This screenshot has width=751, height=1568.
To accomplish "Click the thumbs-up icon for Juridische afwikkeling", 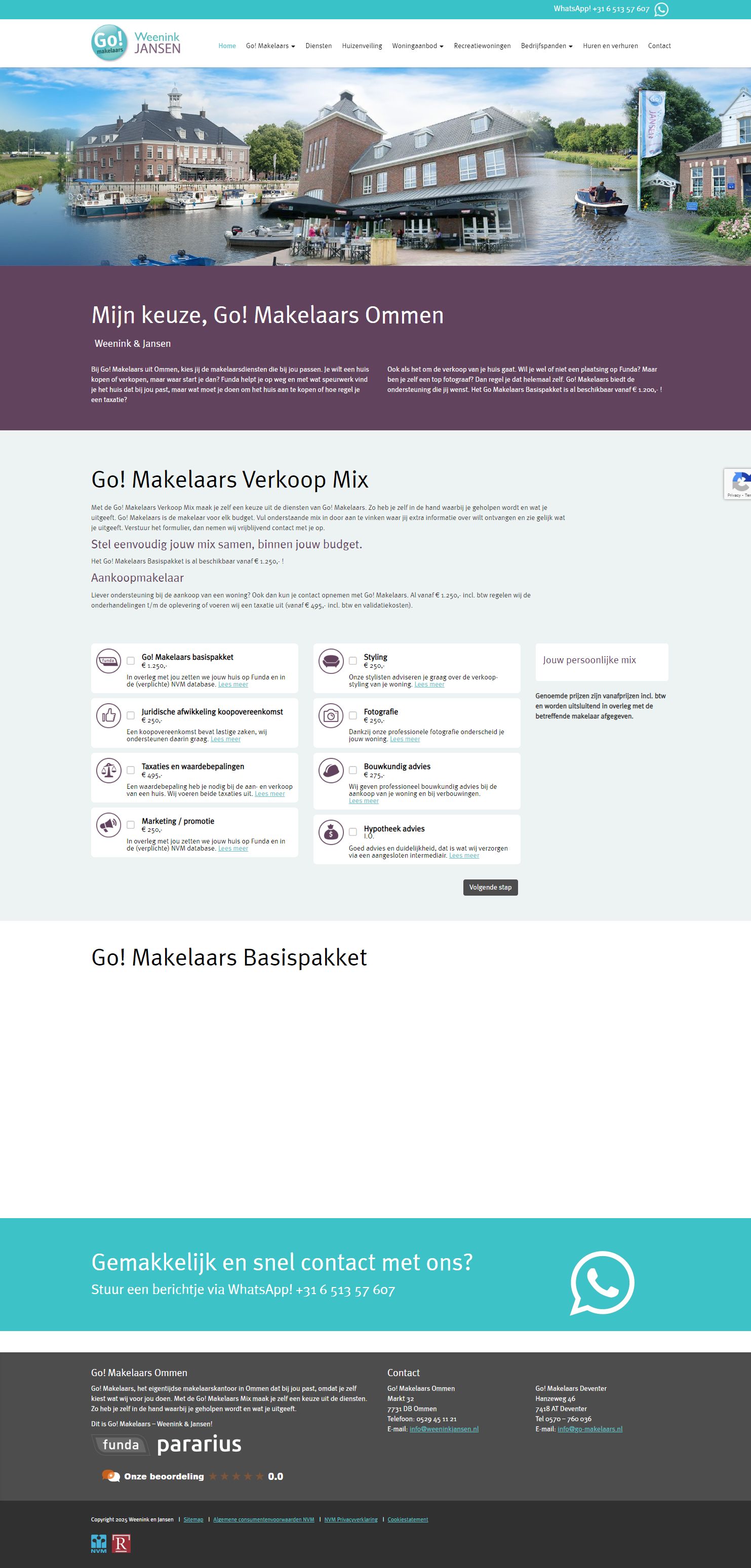I will tap(109, 716).
